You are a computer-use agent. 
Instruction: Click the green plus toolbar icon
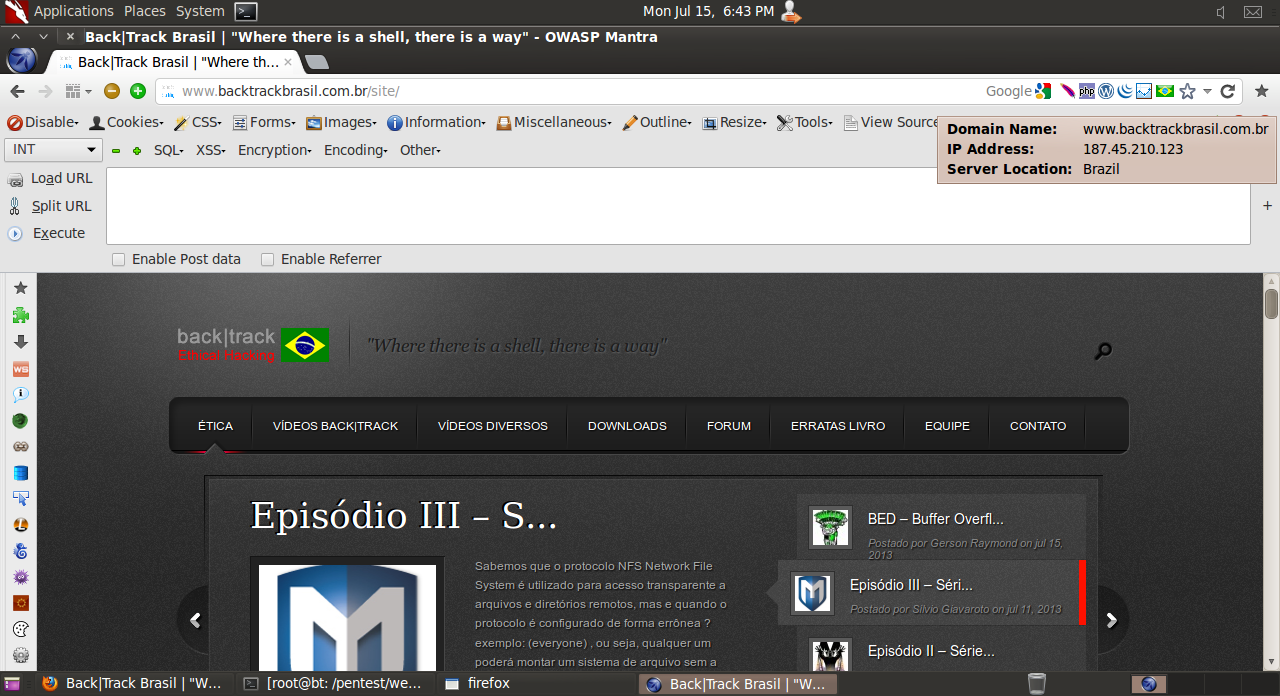tap(138, 91)
